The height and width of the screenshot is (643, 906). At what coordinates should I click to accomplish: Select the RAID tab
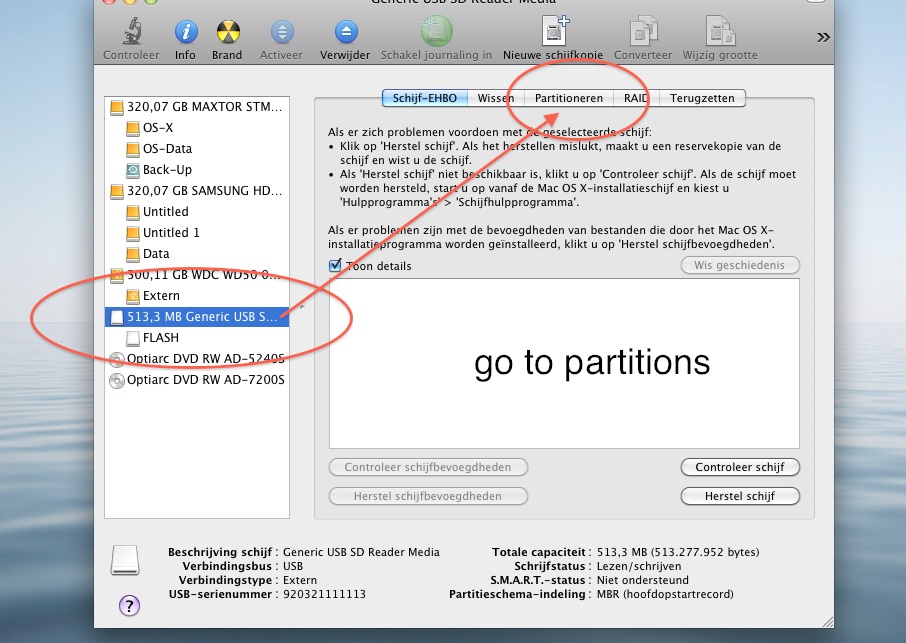coord(635,98)
